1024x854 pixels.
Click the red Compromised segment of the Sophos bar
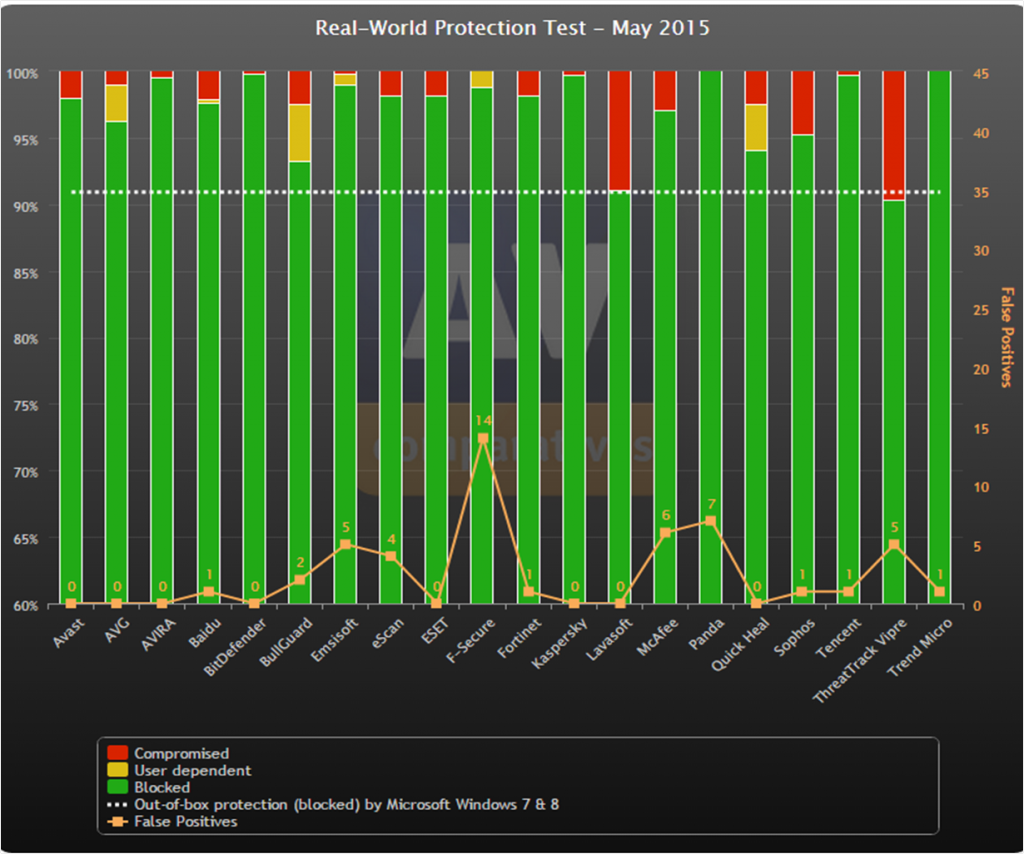[x=803, y=103]
